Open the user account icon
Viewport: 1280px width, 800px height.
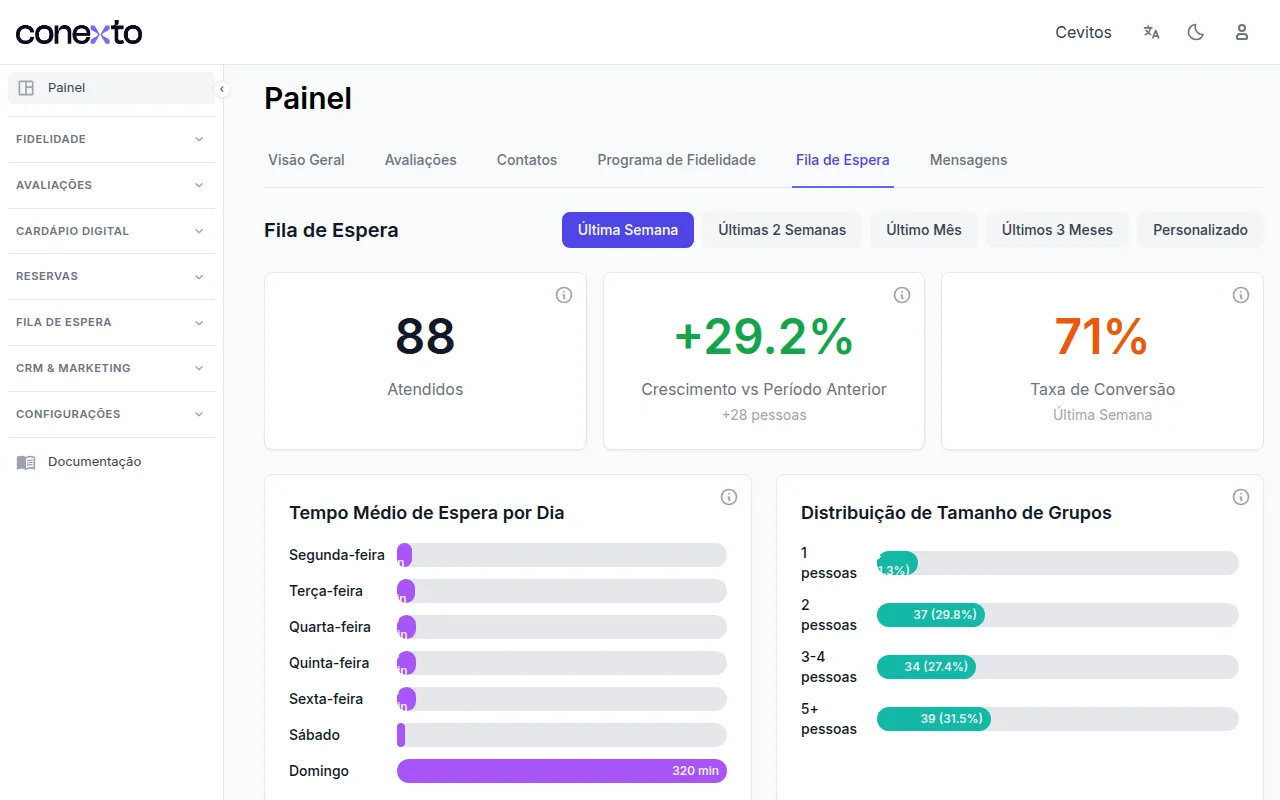(x=1242, y=32)
